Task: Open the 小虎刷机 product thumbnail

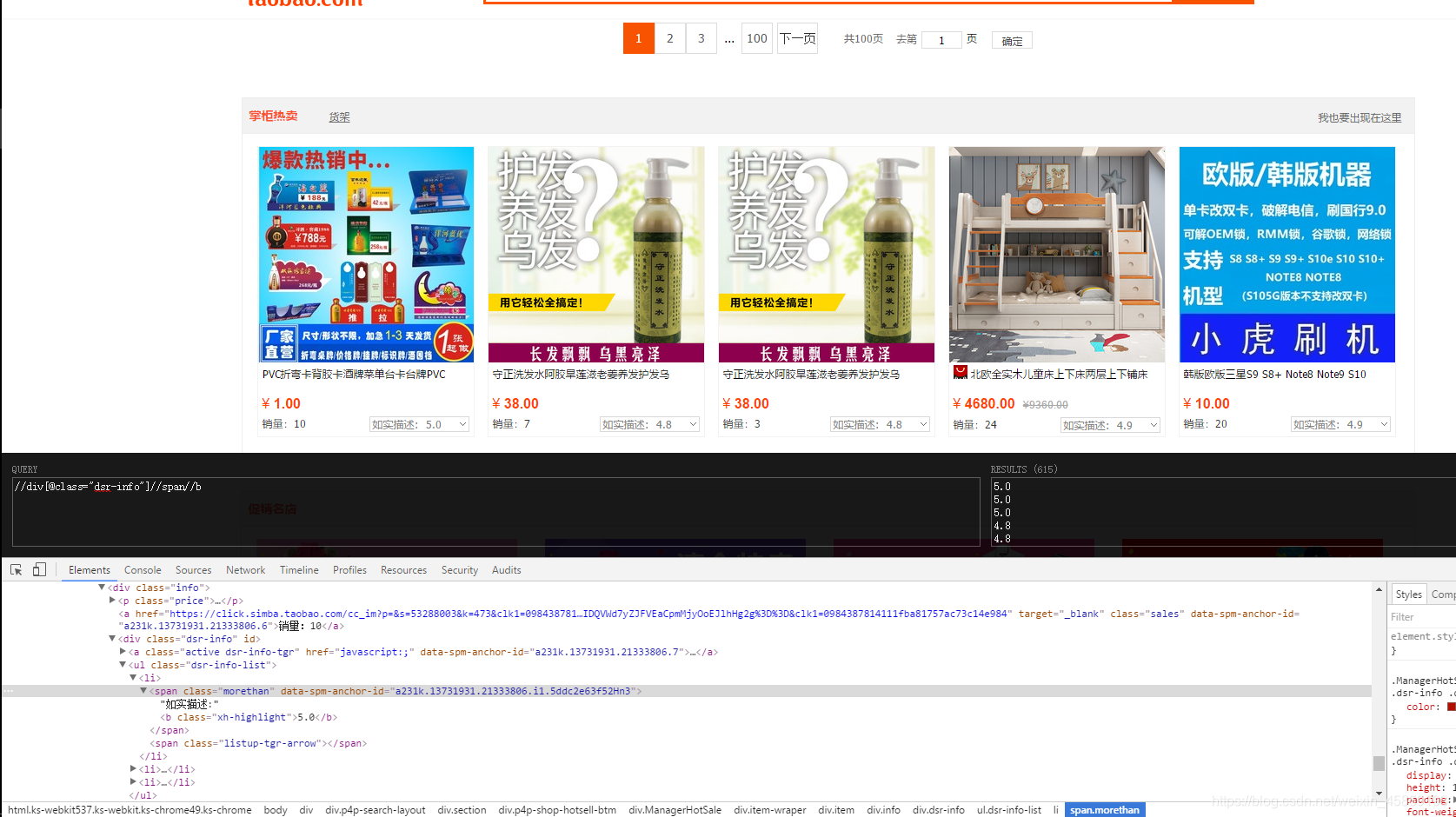Action: pyautogui.click(x=1287, y=255)
